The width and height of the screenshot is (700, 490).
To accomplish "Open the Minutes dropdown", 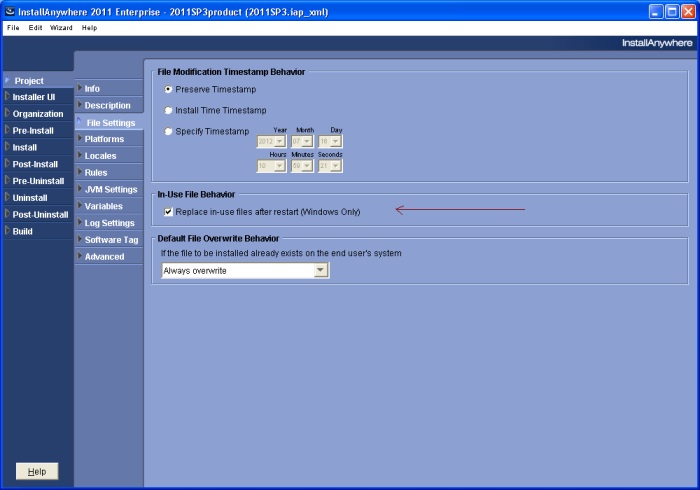I will [x=302, y=166].
